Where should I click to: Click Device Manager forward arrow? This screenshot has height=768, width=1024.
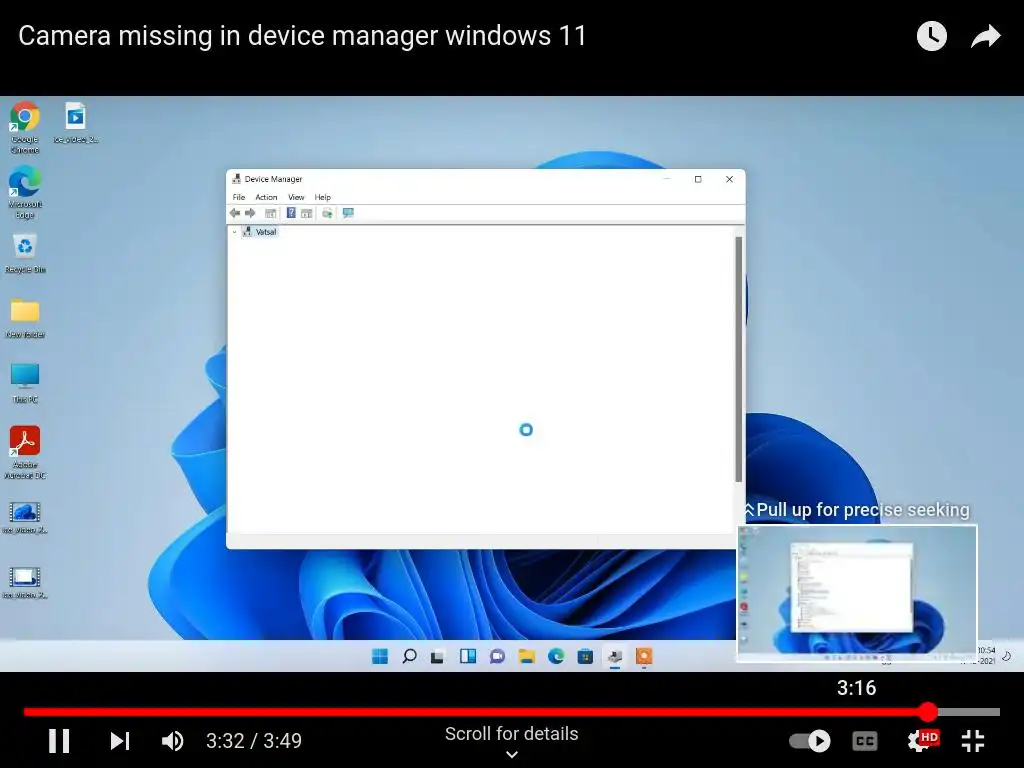250,213
